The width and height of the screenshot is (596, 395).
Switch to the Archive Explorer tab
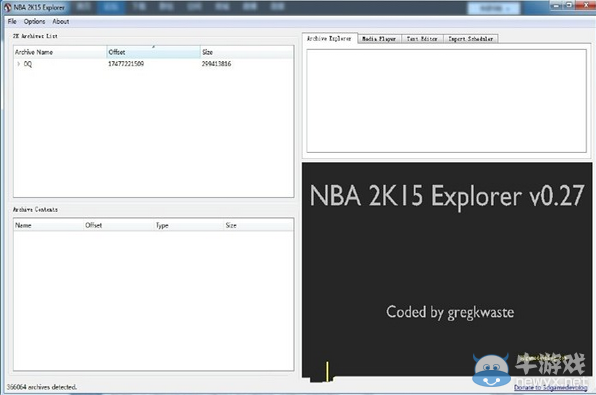coord(329,38)
